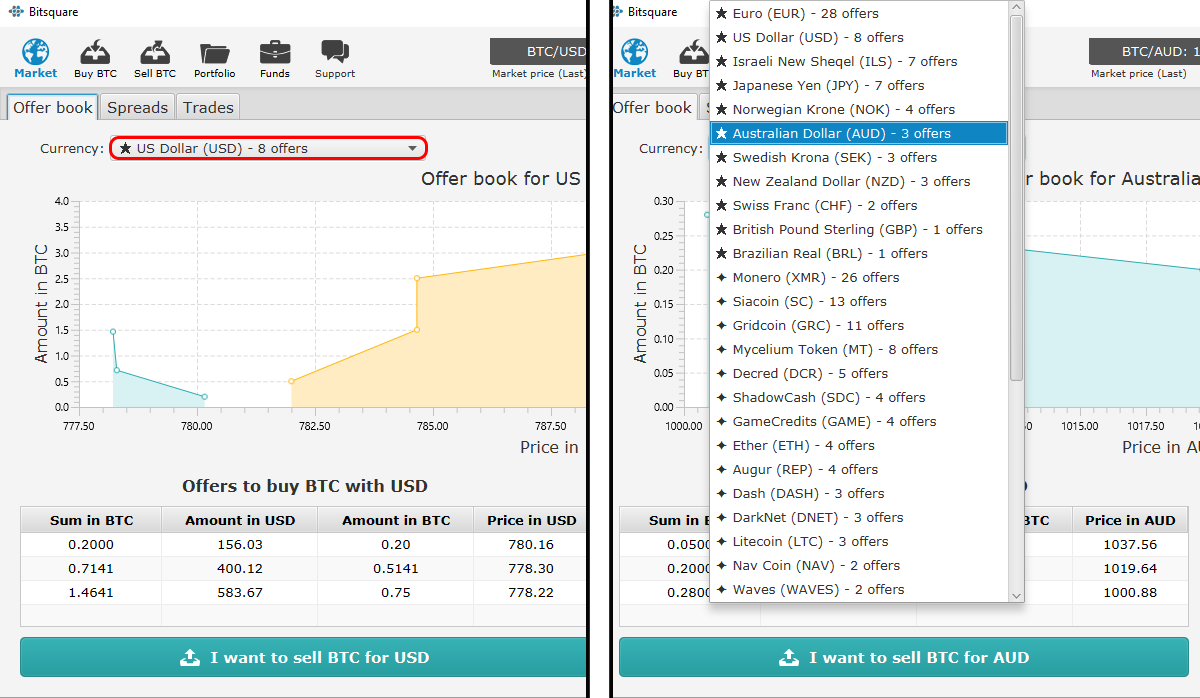Click Market icon in right window
Image resolution: width=1200 pixels, height=698 pixels.
coord(635,58)
